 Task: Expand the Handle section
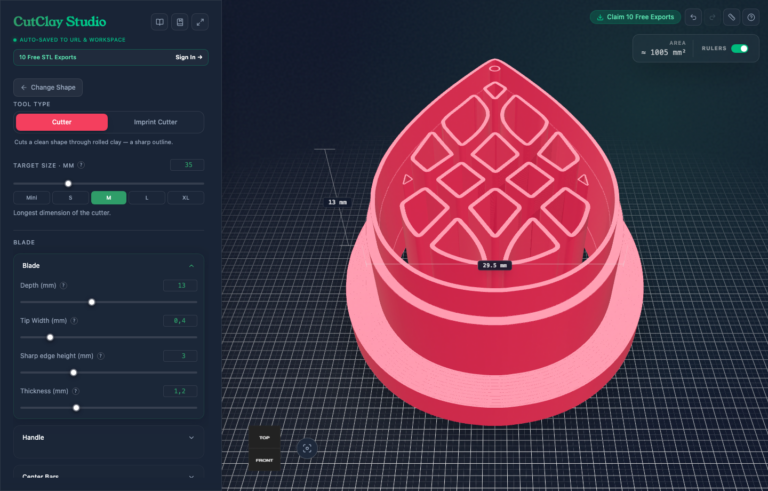click(x=108, y=438)
